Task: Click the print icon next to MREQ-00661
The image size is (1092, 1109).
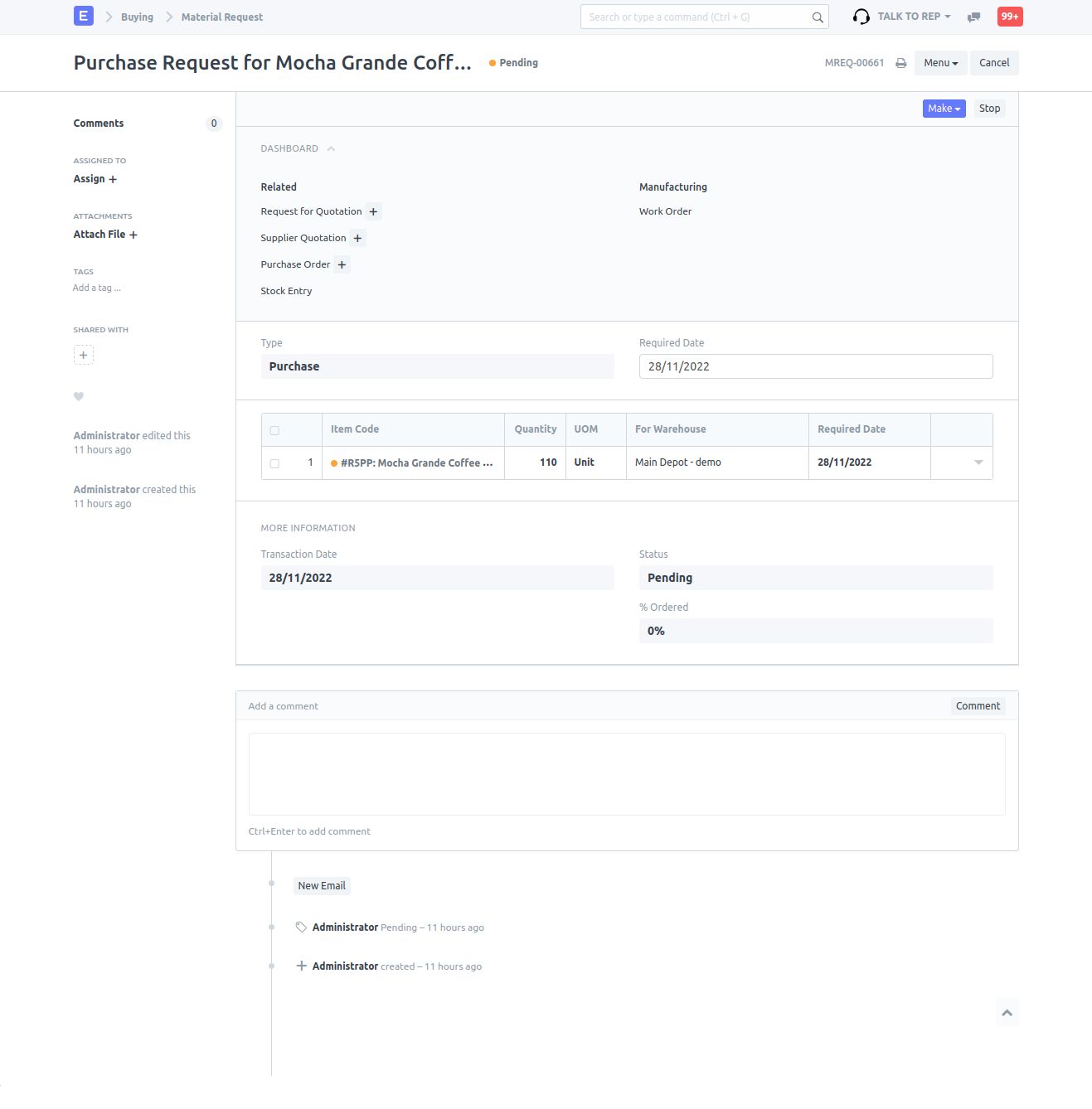Action: [x=900, y=63]
